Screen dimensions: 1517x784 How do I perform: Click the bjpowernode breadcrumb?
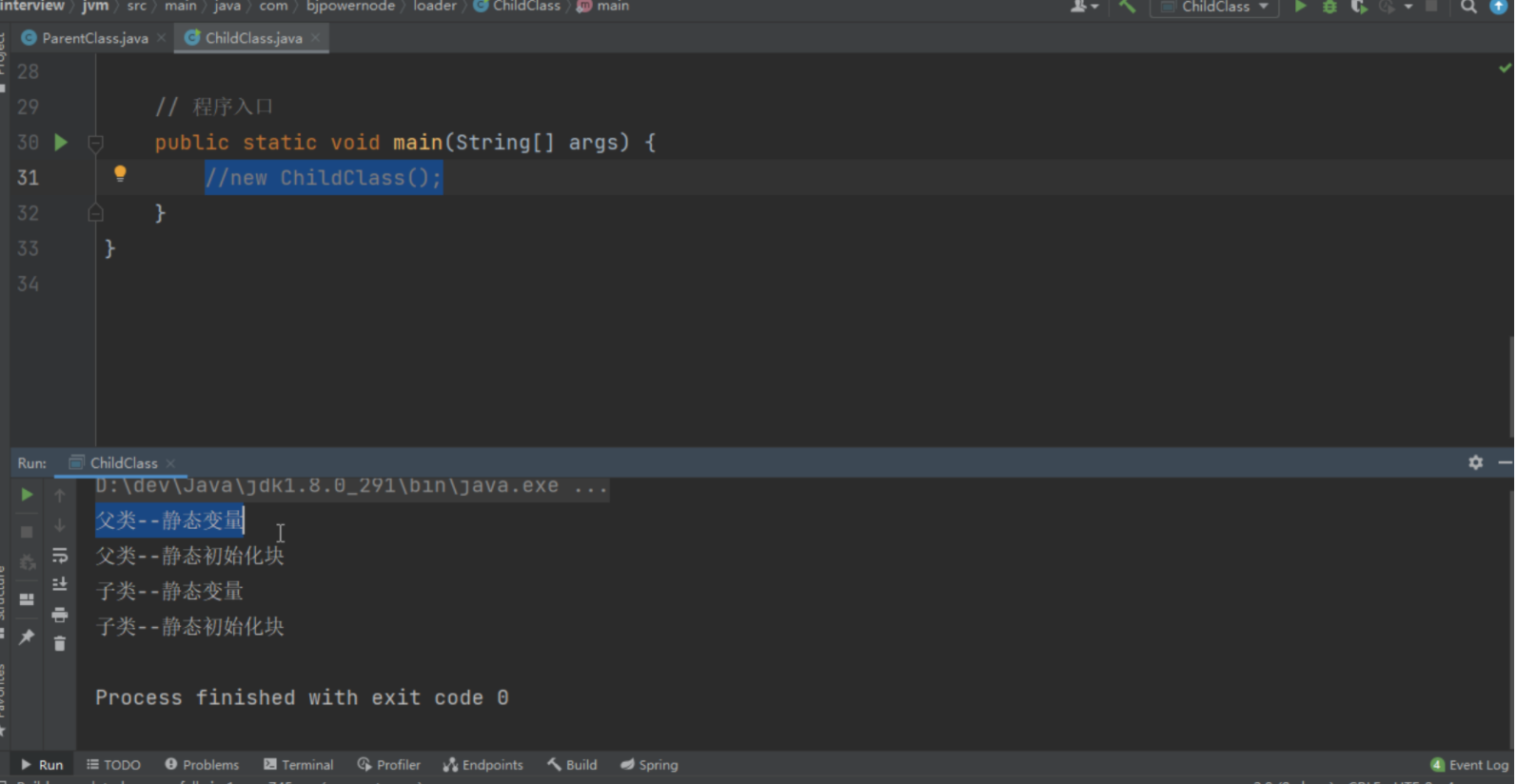pos(350,6)
